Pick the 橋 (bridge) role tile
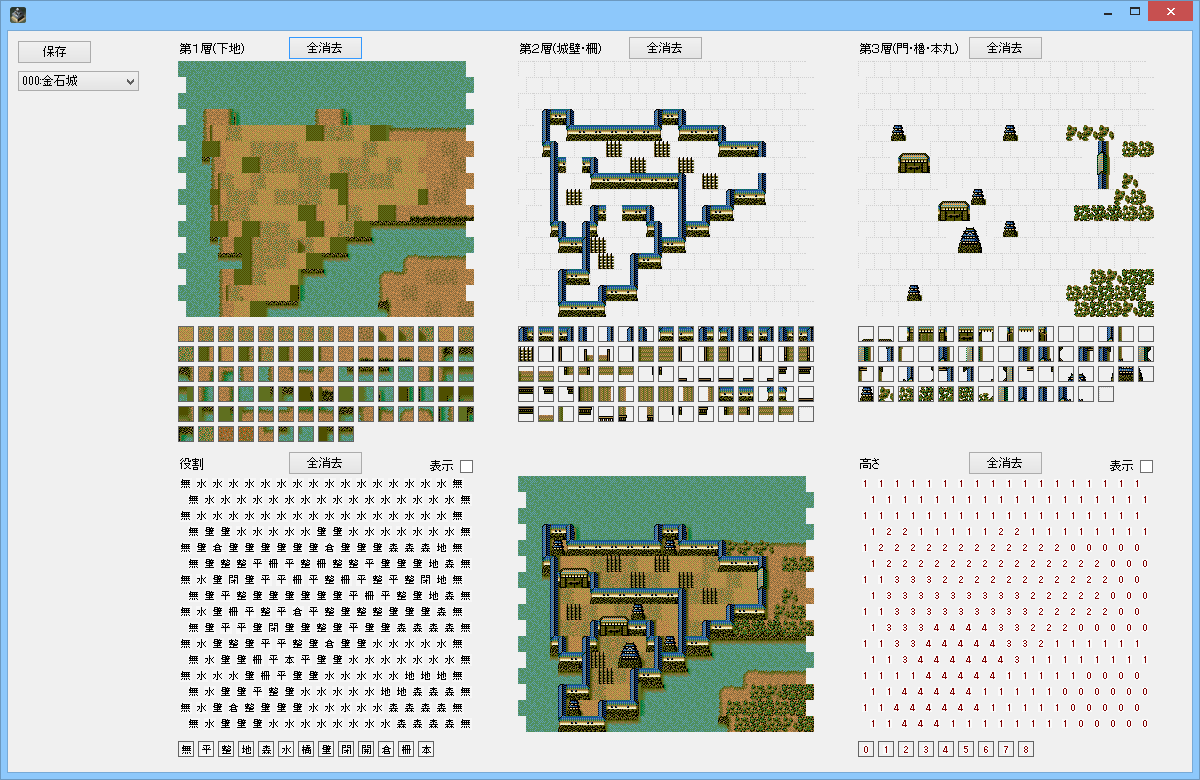 [306, 749]
